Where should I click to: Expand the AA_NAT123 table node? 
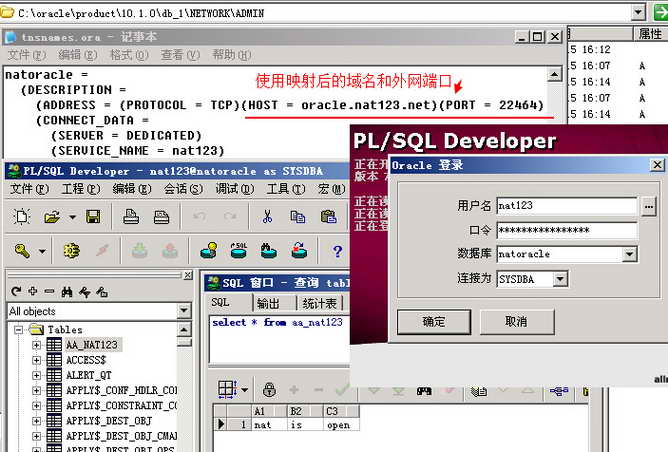point(37,345)
